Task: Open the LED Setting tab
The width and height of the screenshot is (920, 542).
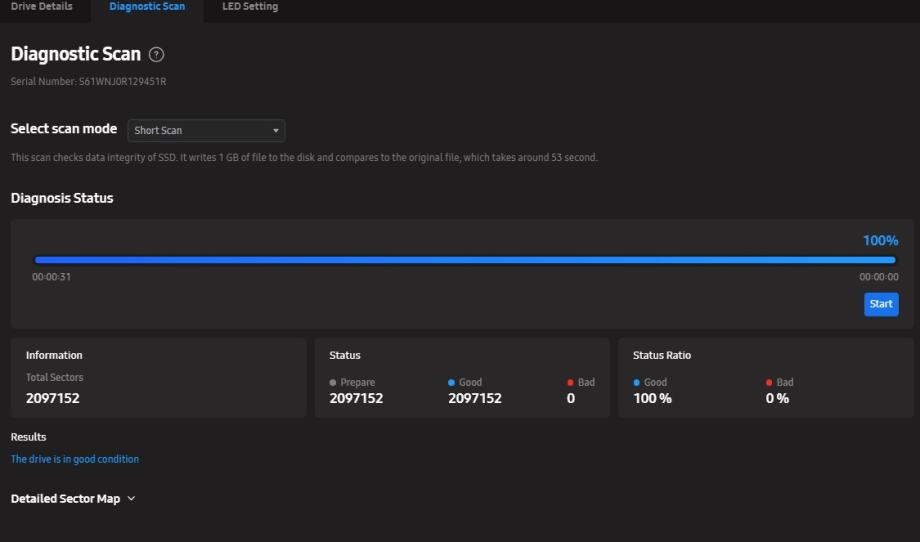Action: (x=250, y=7)
